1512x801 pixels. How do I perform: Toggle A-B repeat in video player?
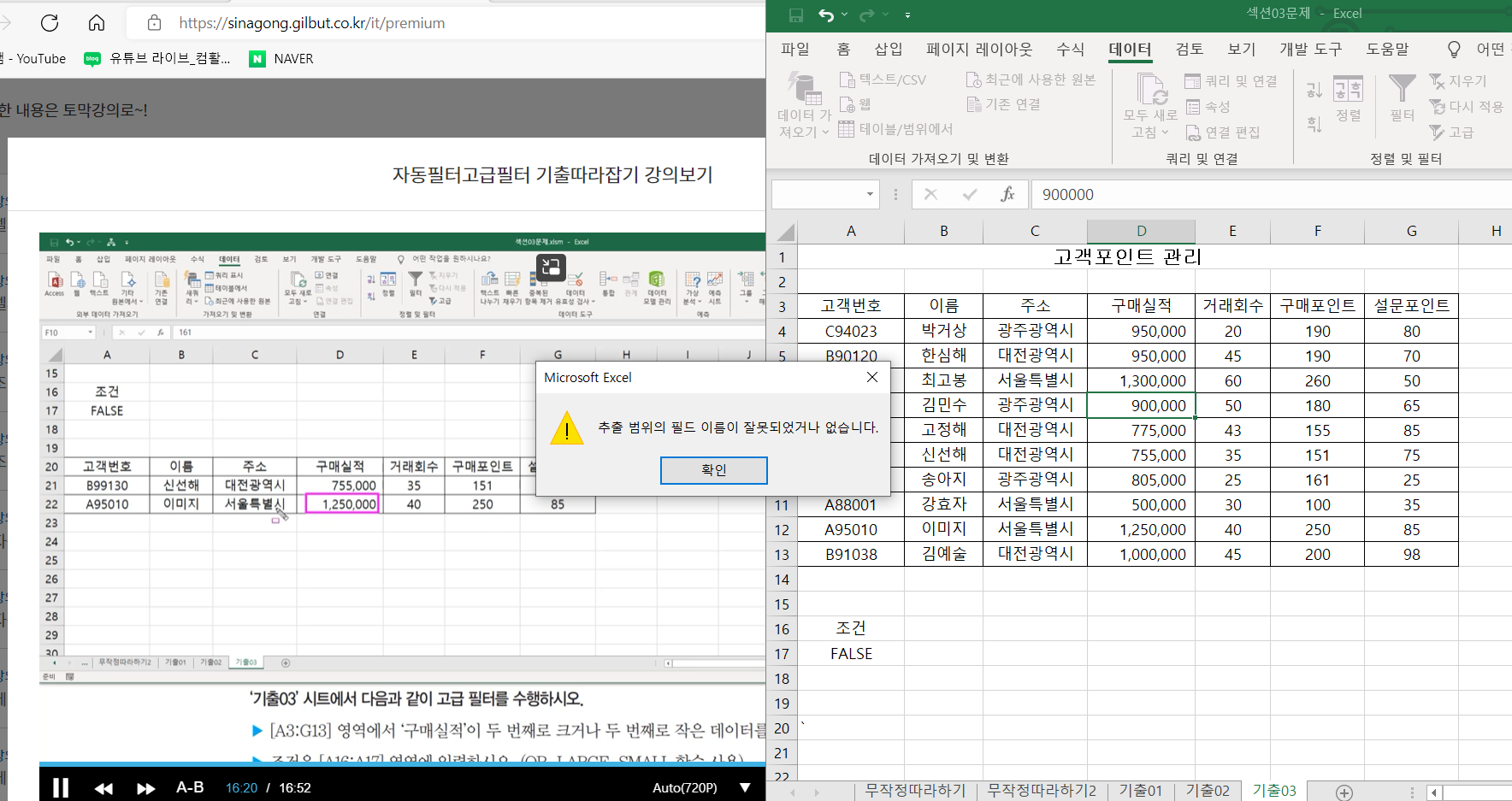(x=189, y=787)
